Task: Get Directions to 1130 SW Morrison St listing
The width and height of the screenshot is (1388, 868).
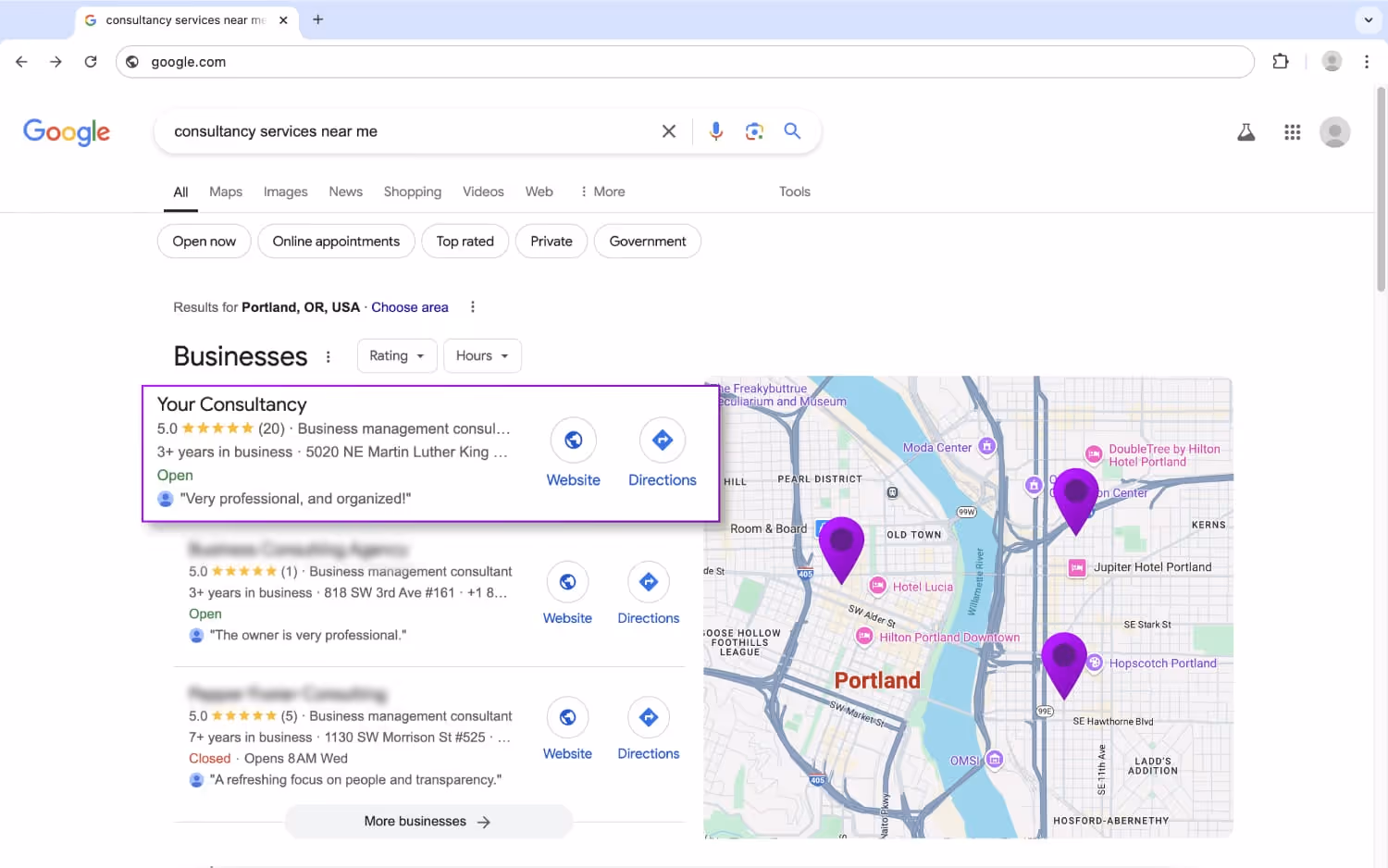Action: pos(649,729)
